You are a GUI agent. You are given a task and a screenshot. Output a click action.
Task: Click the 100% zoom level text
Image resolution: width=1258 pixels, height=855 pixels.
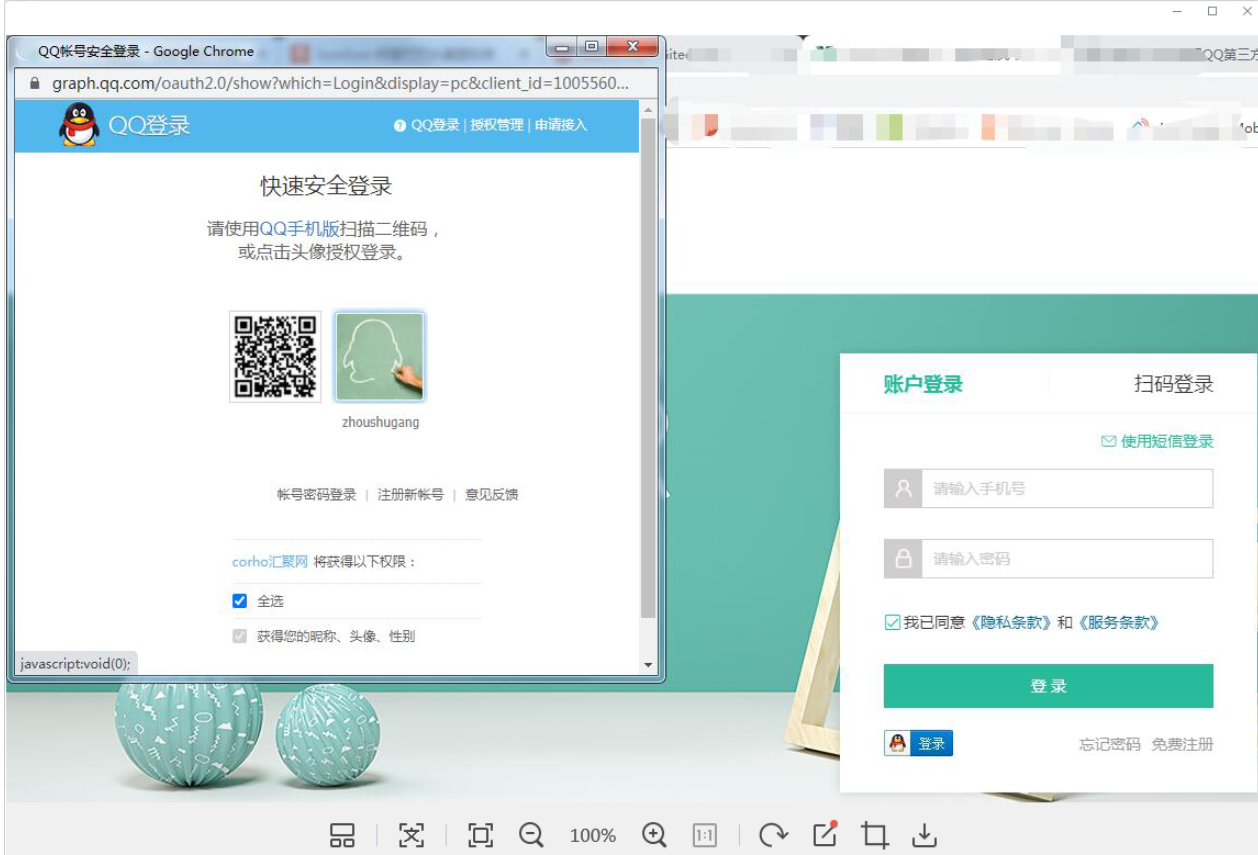click(x=593, y=835)
